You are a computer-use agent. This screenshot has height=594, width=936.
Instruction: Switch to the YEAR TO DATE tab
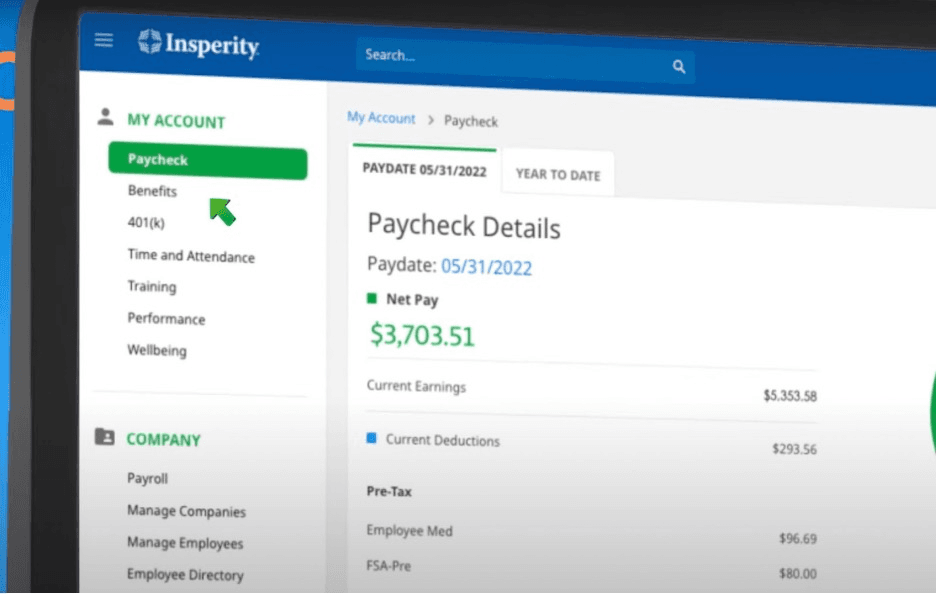coord(557,173)
